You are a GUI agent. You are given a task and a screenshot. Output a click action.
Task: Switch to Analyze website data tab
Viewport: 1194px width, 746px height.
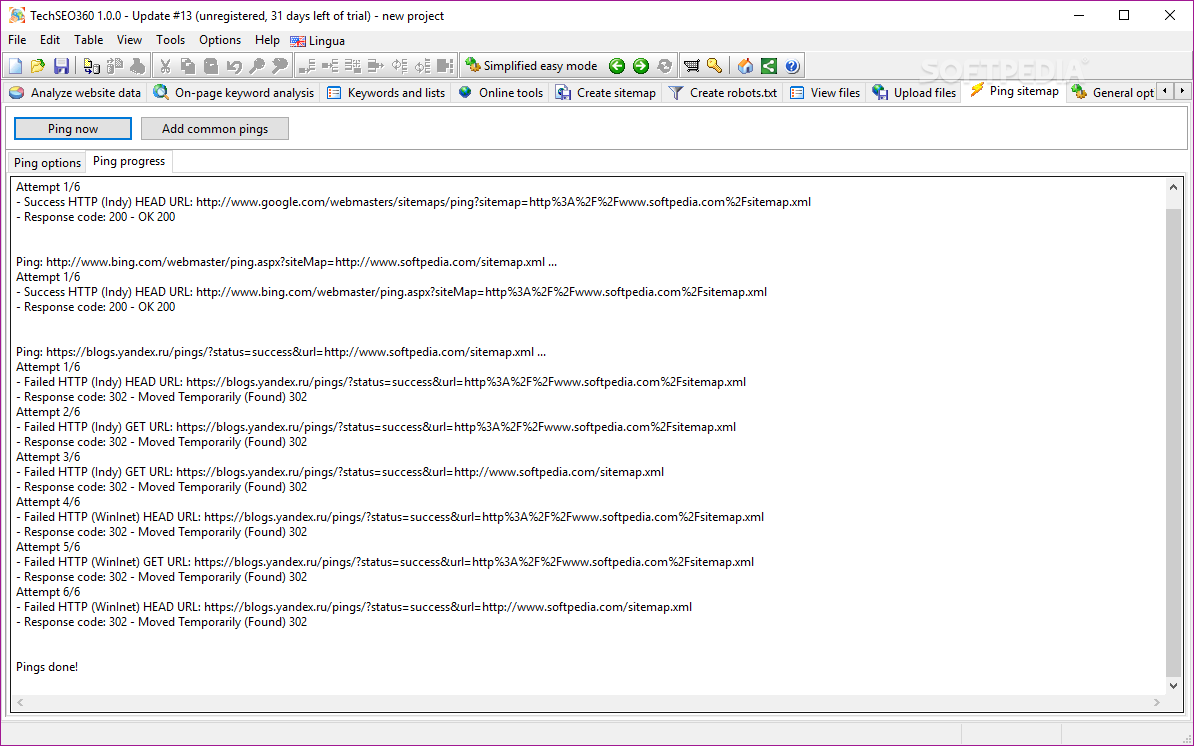[x=75, y=93]
